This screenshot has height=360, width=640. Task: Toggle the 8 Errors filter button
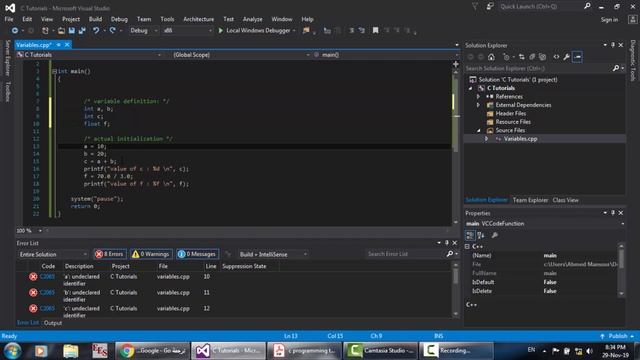pos(110,254)
